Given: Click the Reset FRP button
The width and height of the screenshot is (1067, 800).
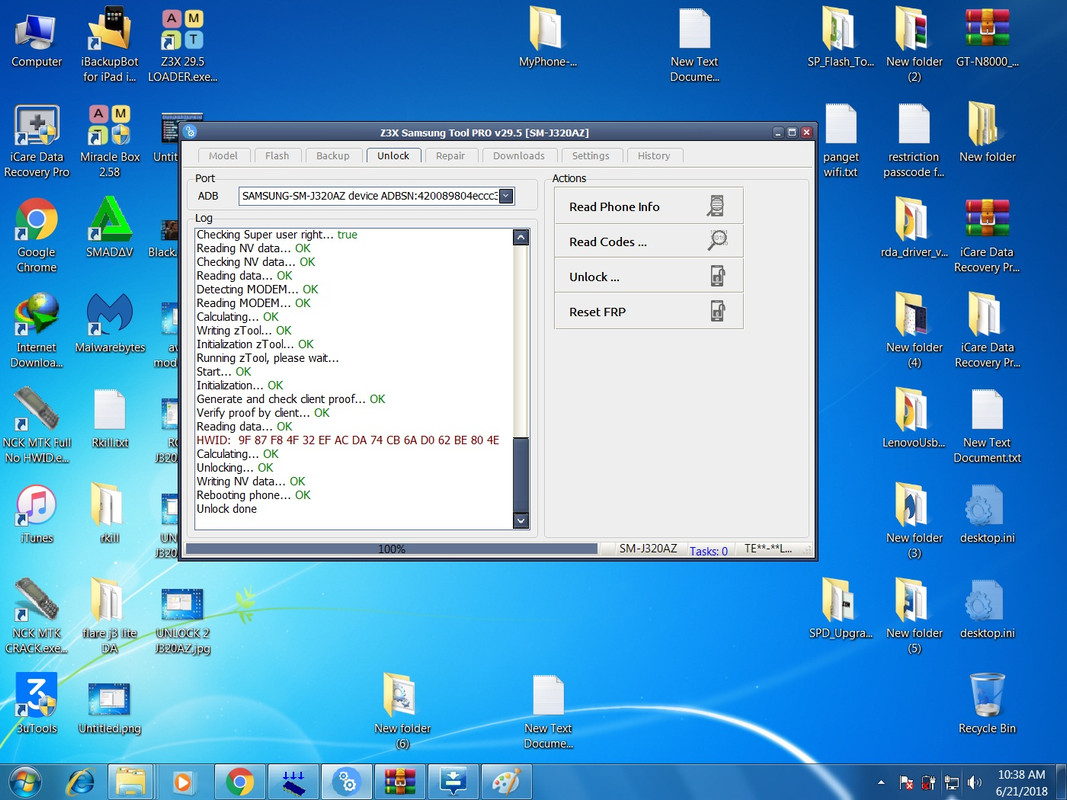Looking at the screenshot, I should [x=649, y=312].
